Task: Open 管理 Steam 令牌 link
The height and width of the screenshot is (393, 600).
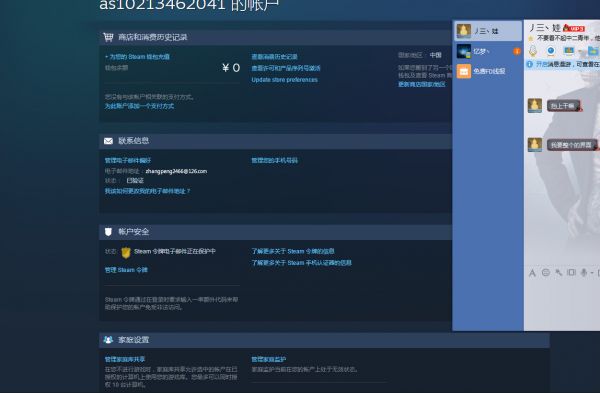Action: (126, 270)
